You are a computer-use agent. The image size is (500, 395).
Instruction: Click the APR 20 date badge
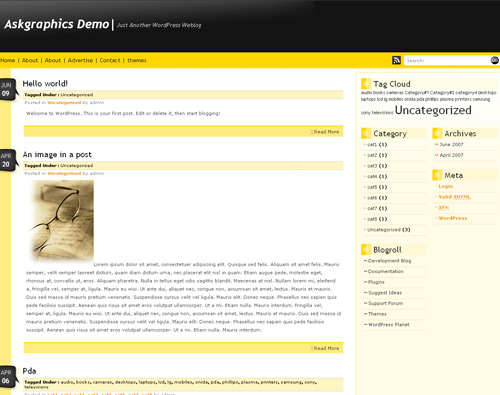pos(7,160)
